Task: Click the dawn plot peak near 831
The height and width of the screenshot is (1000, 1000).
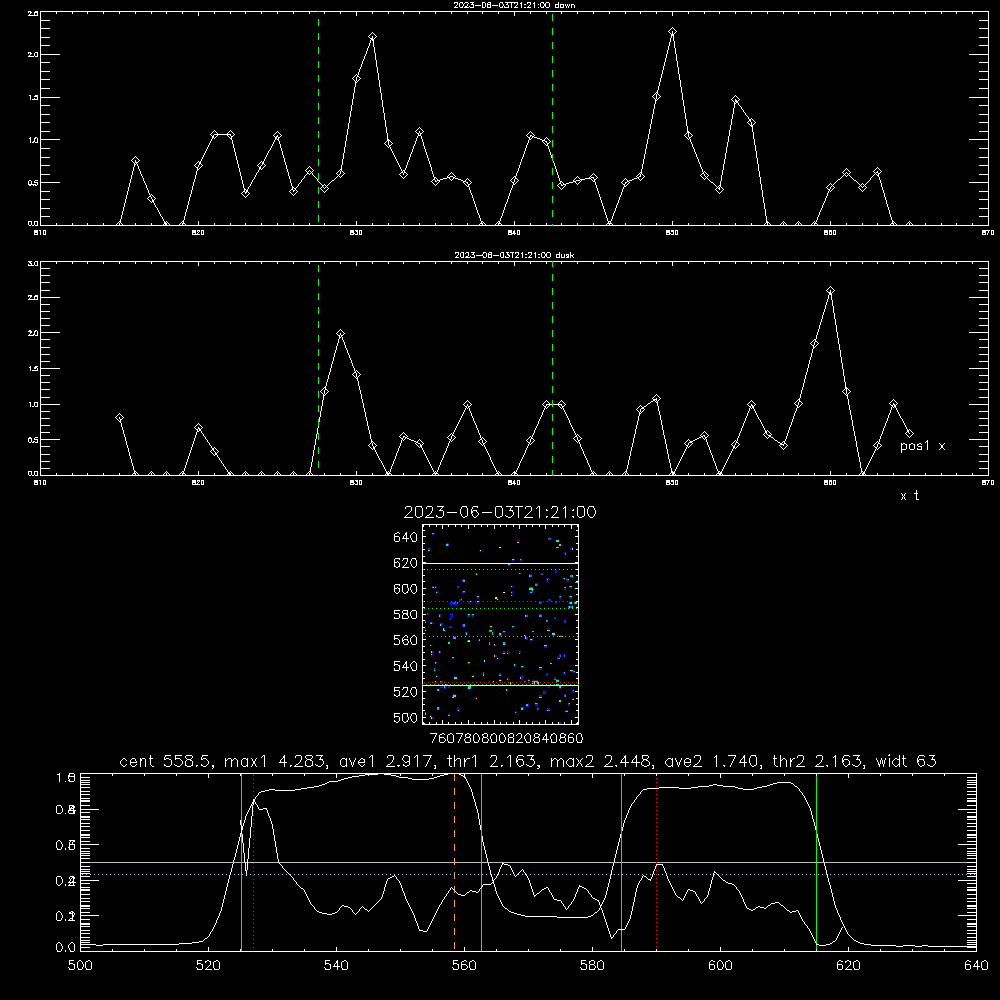Action: click(x=372, y=37)
